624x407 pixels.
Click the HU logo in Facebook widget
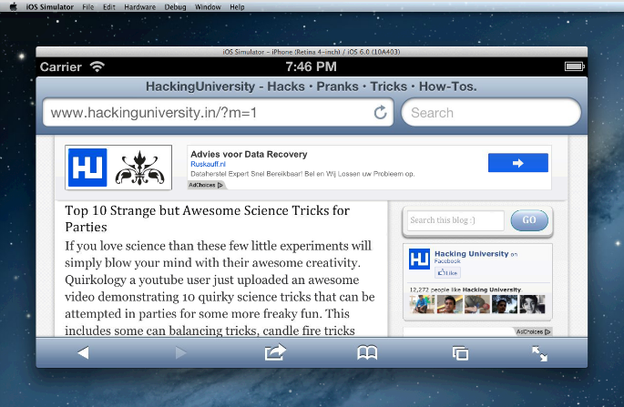point(419,259)
